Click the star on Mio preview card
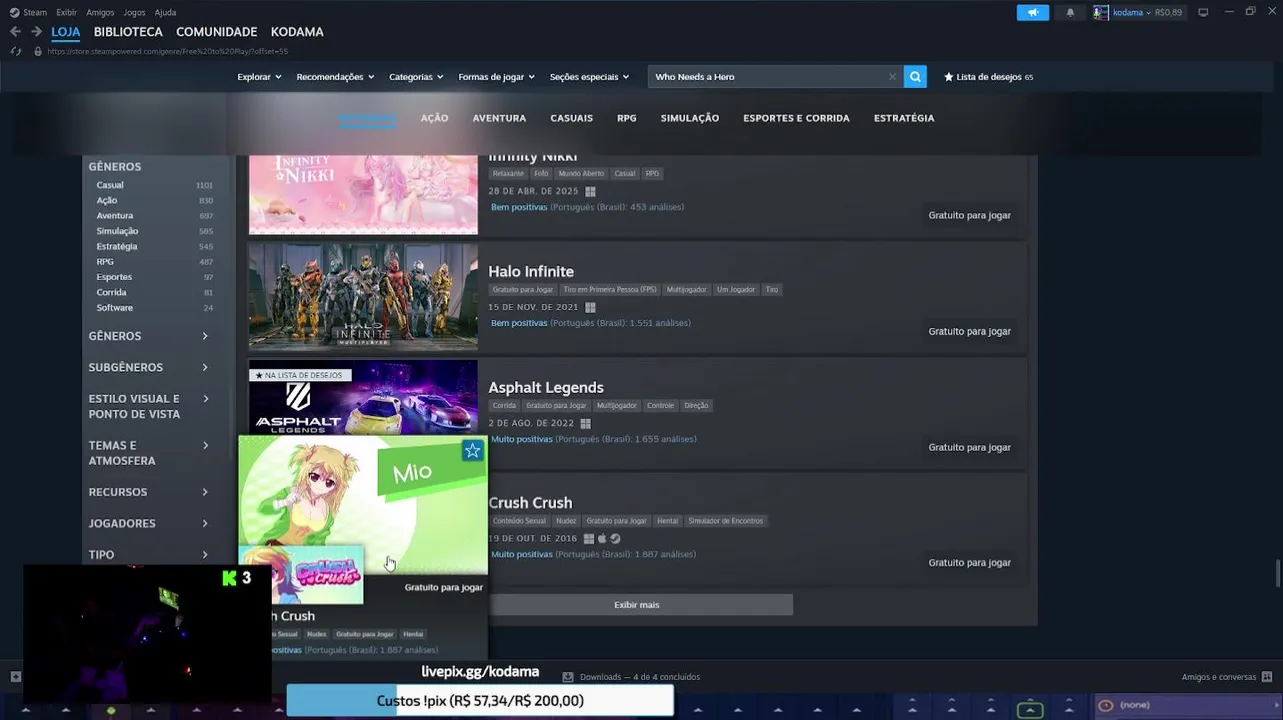This screenshot has height=720, width=1283. tap(472, 451)
